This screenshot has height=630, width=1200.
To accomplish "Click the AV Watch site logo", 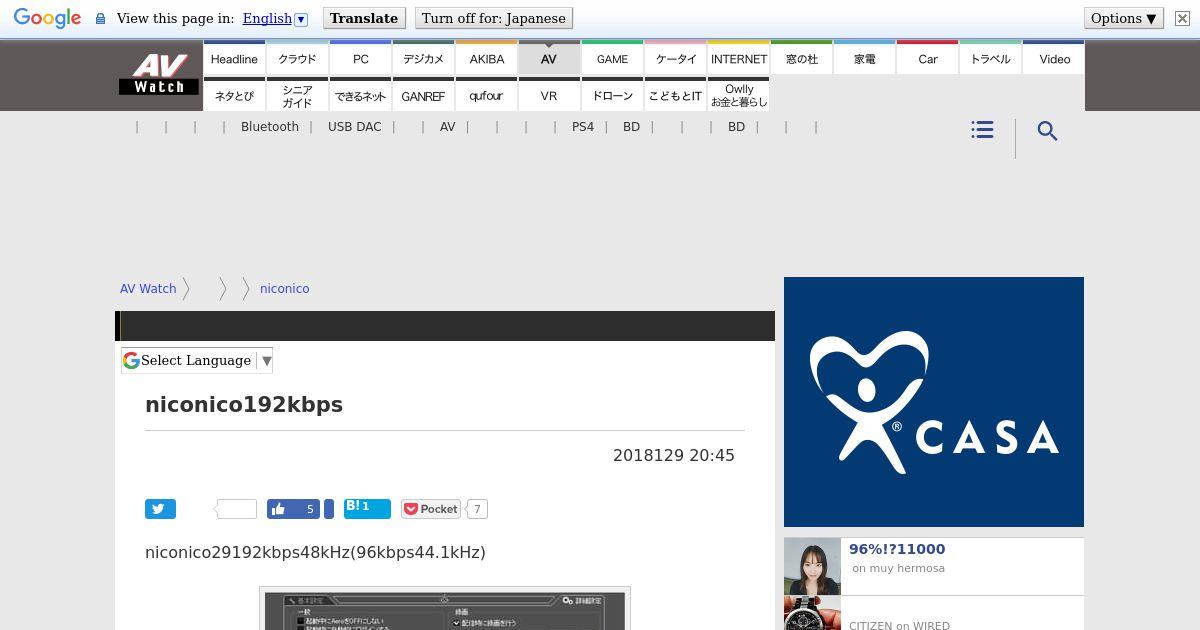I will click(159, 74).
